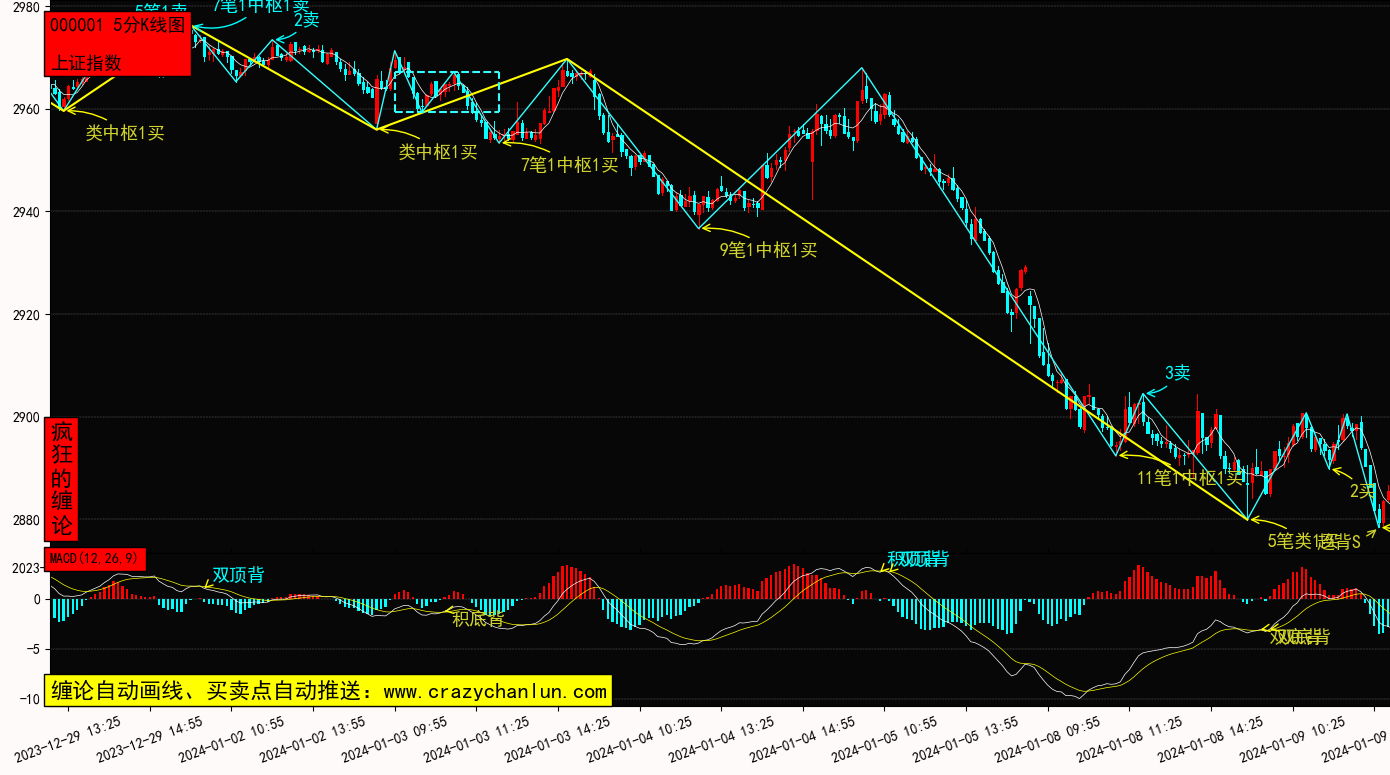Select the yellow "积底背" MACD label
Viewport: 1390px width, 775px height.
(478, 619)
